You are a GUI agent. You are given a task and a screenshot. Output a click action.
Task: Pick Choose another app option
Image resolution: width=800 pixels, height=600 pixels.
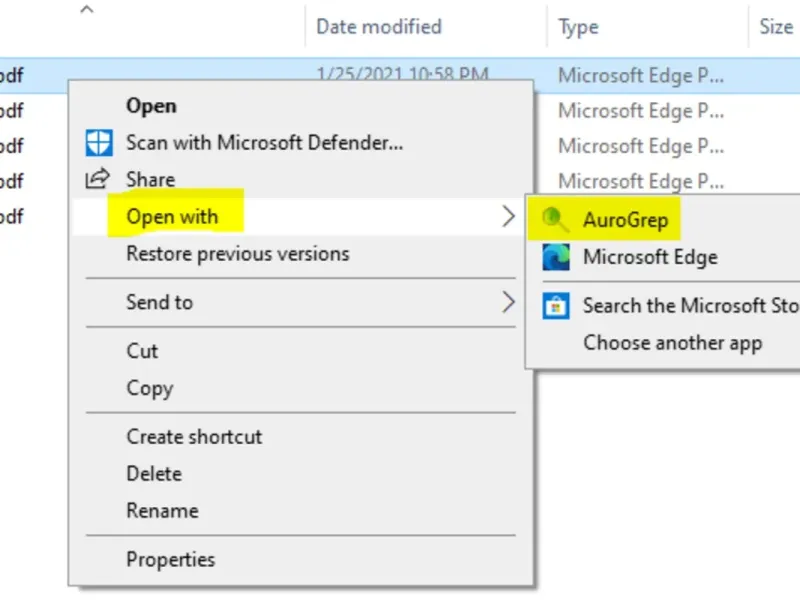click(x=672, y=343)
